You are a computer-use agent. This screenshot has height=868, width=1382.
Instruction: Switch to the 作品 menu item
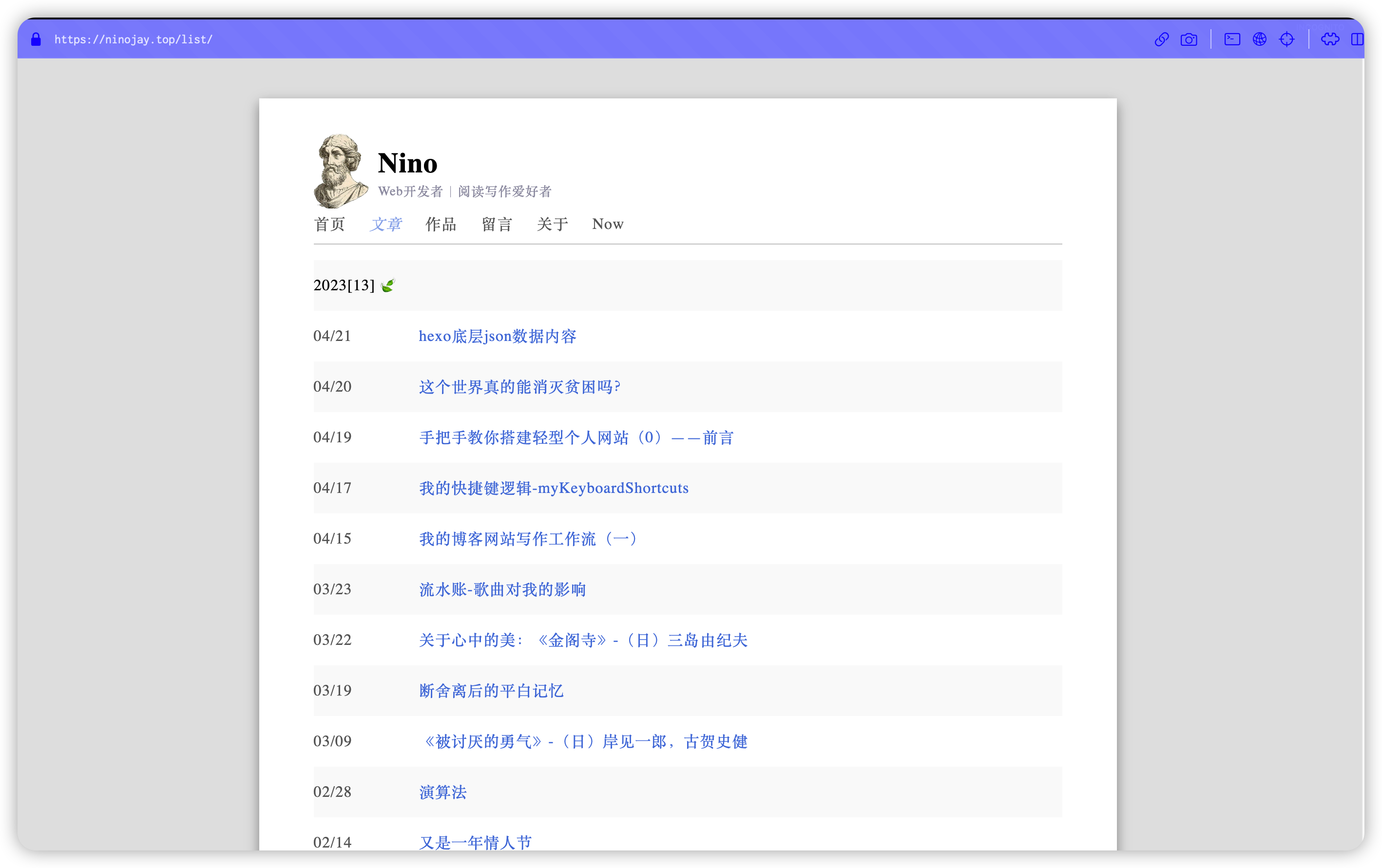(x=441, y=225)
